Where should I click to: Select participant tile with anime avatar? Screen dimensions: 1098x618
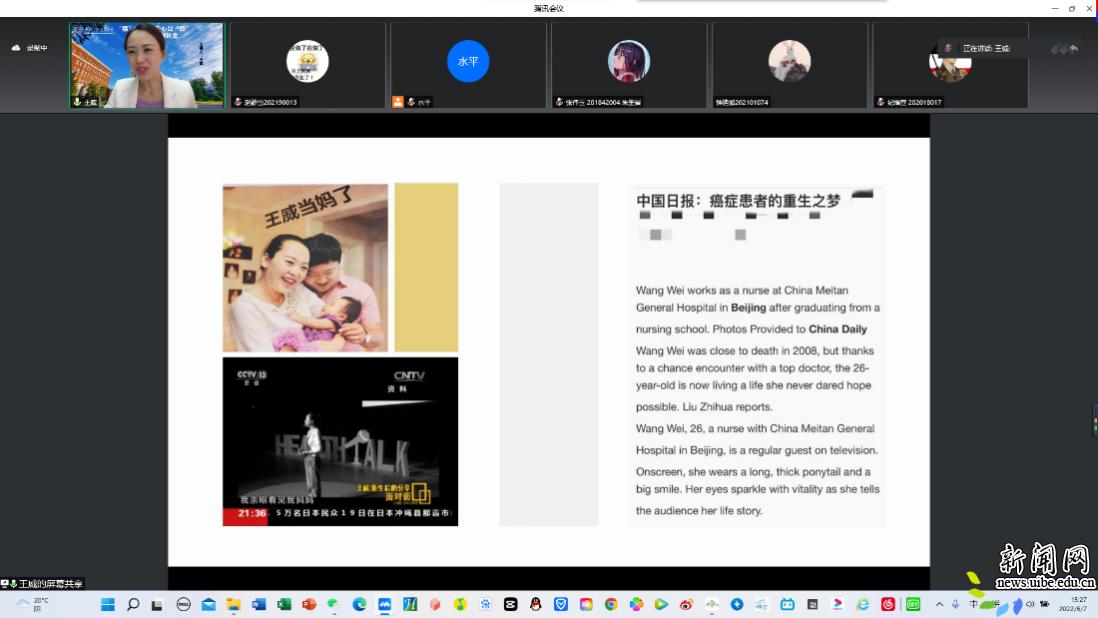click(x=629, y=65)
